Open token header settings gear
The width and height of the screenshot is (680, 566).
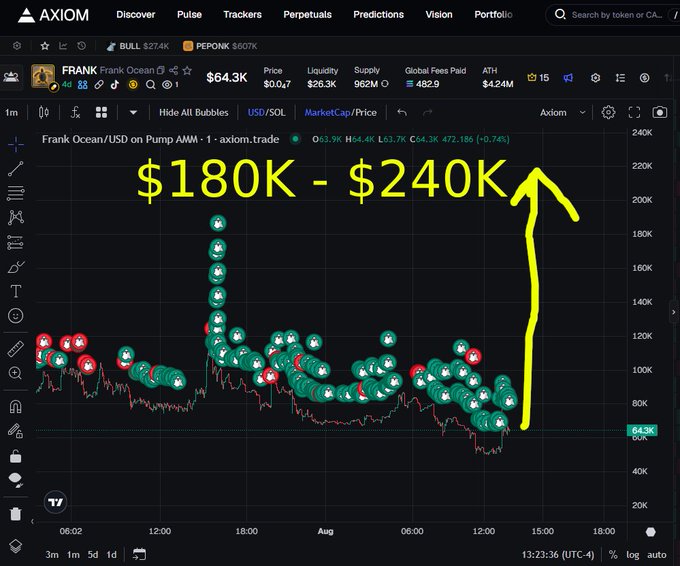coord(595,78)
